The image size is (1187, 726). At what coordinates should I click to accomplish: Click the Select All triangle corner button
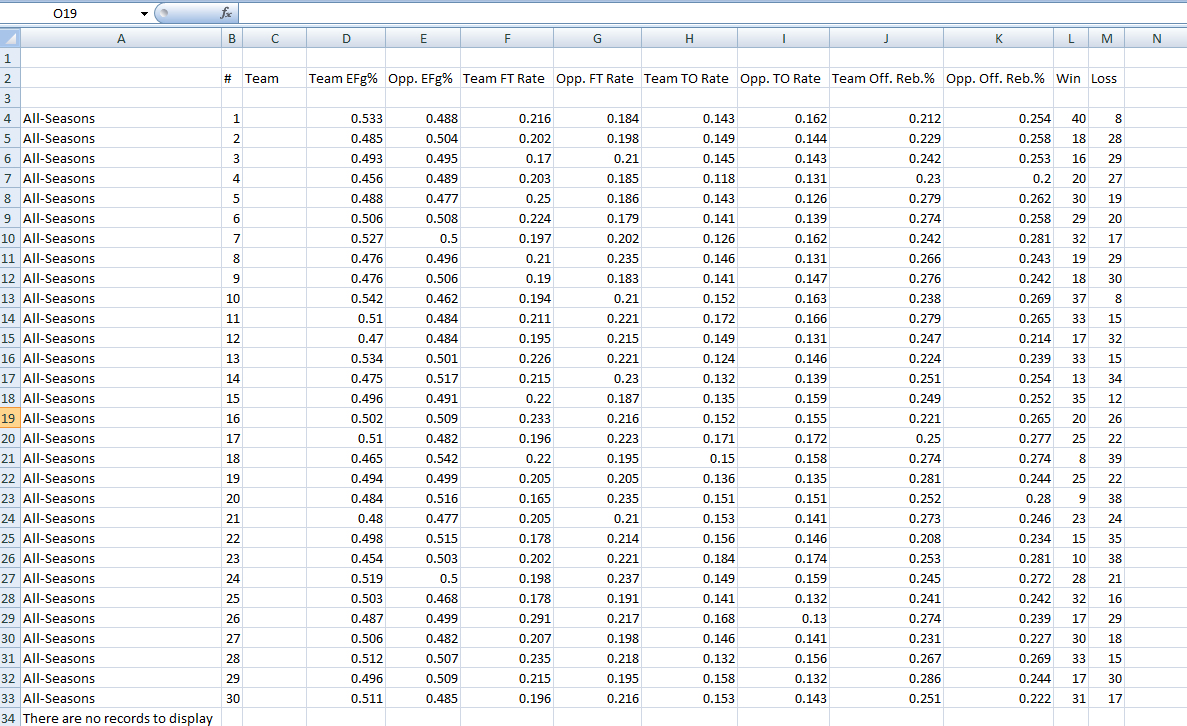[11, 38]
